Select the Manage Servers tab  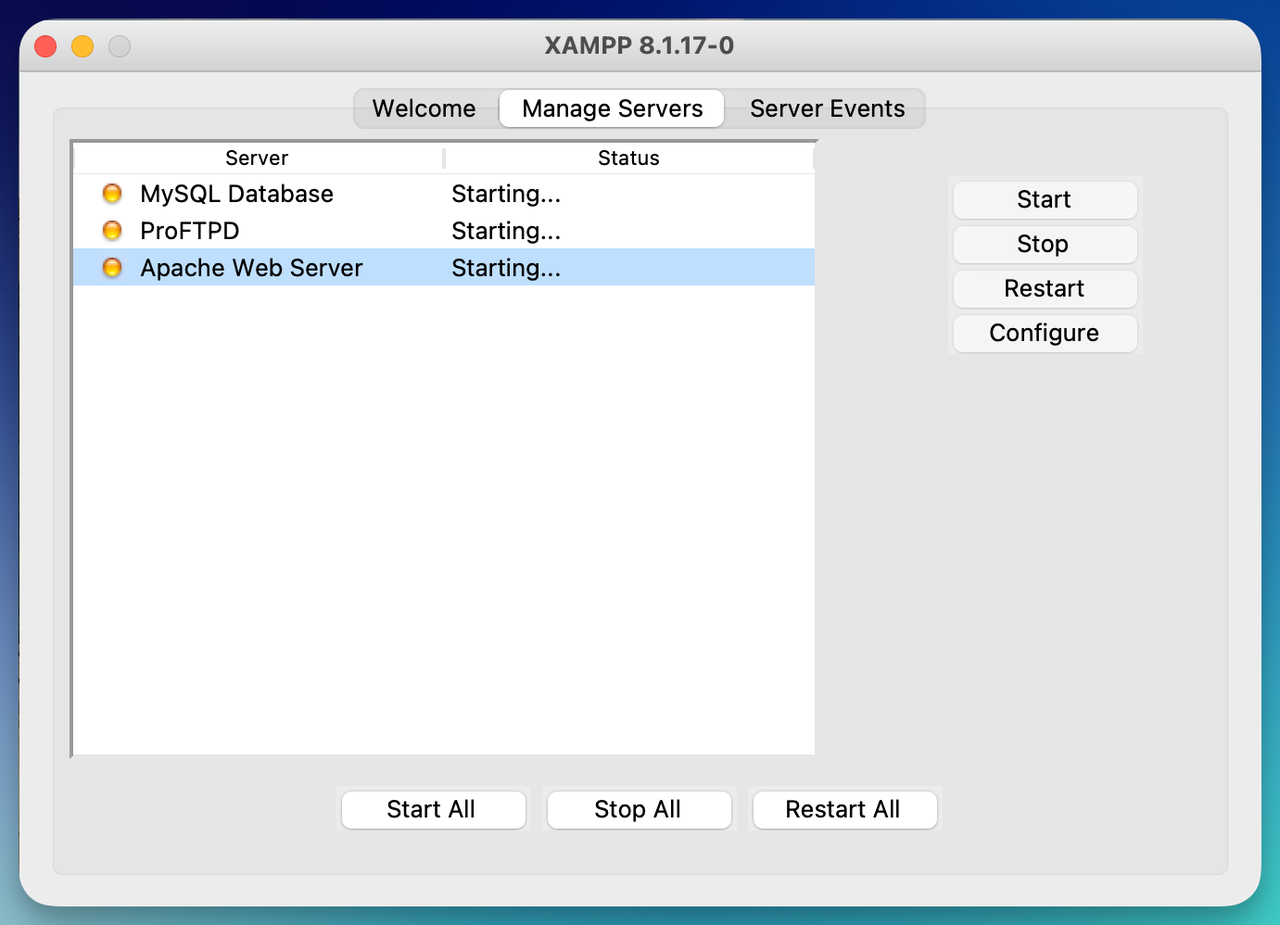click(612, 109)
